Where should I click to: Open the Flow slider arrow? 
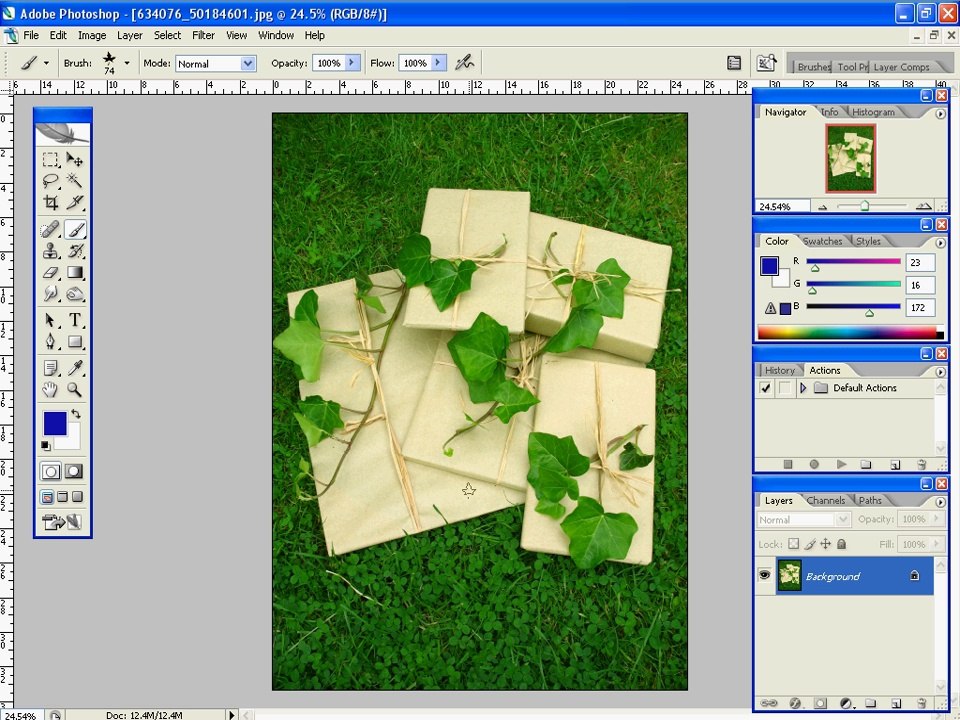pyautogui.click(x=438, y=62)
